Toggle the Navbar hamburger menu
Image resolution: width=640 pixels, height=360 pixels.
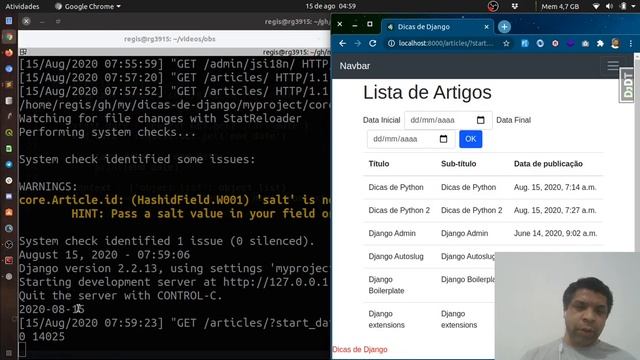point(613,66)
